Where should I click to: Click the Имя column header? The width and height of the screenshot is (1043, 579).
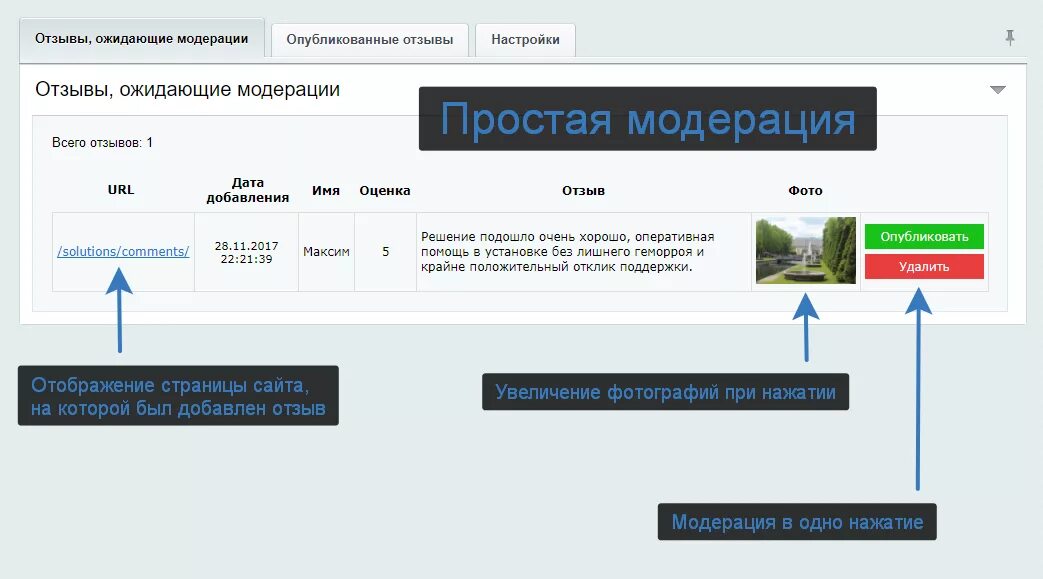[326, 189]
